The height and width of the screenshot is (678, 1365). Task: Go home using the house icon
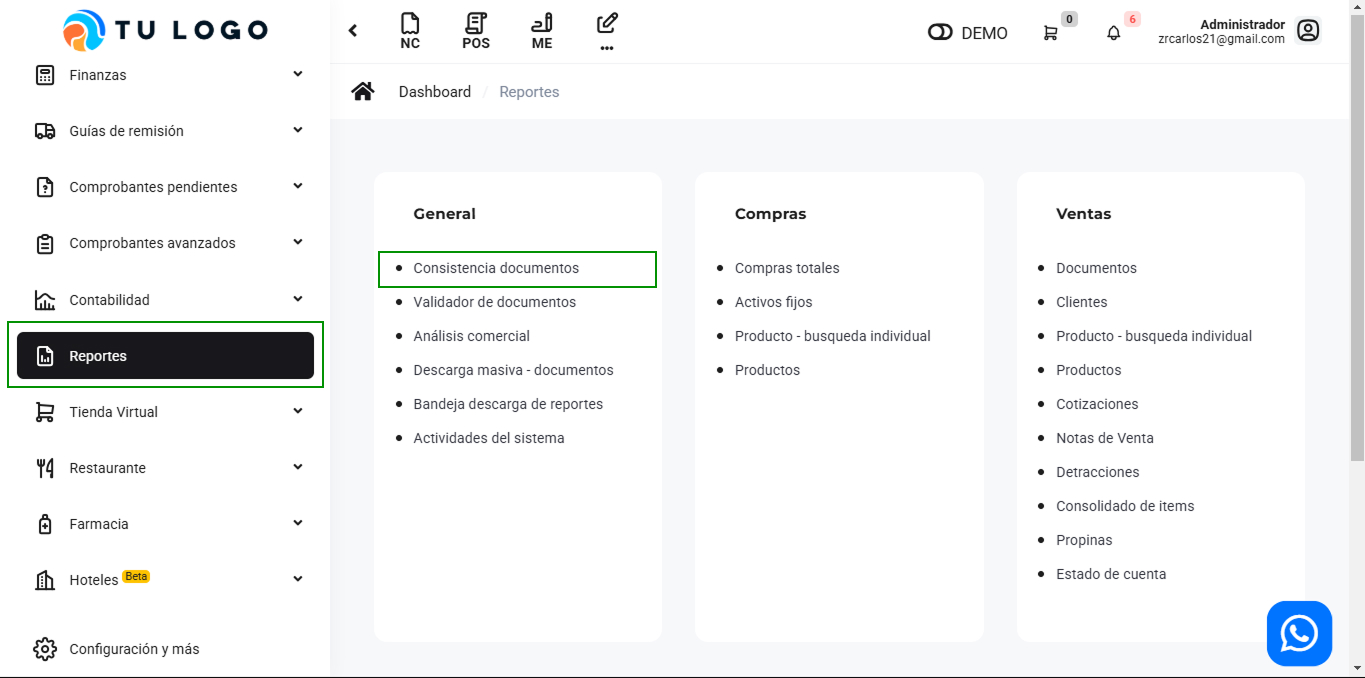click(363, 92)
